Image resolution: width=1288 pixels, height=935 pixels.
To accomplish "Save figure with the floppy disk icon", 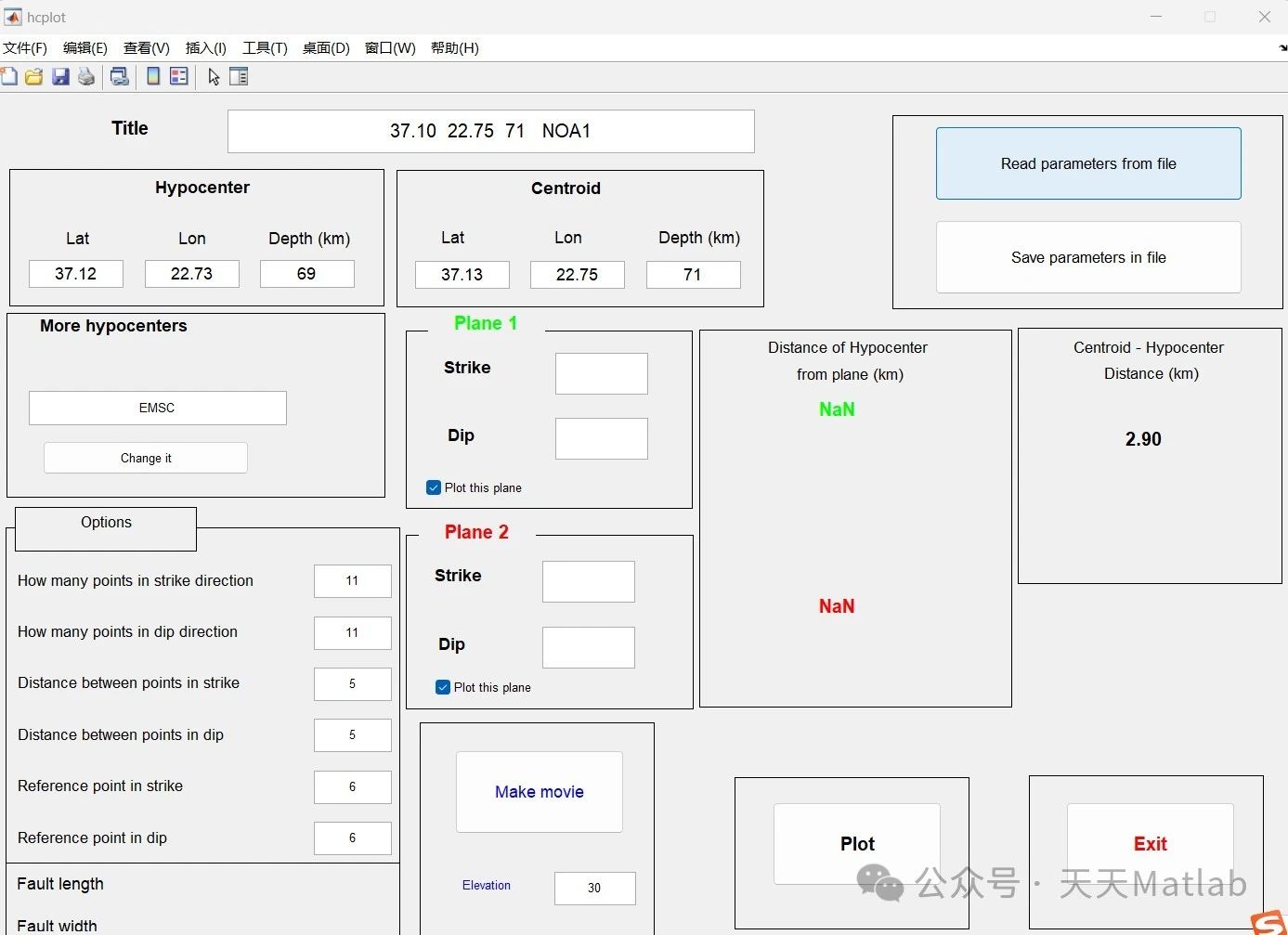I will [60, 77].
